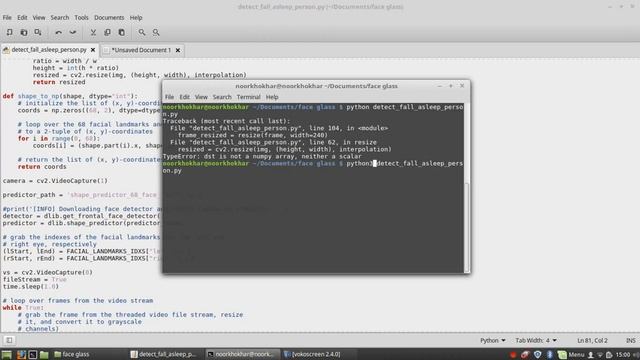Viewport: 640px width, 360px height.
Task: Open the editor's File menu
Action: (x=7, y=18)
